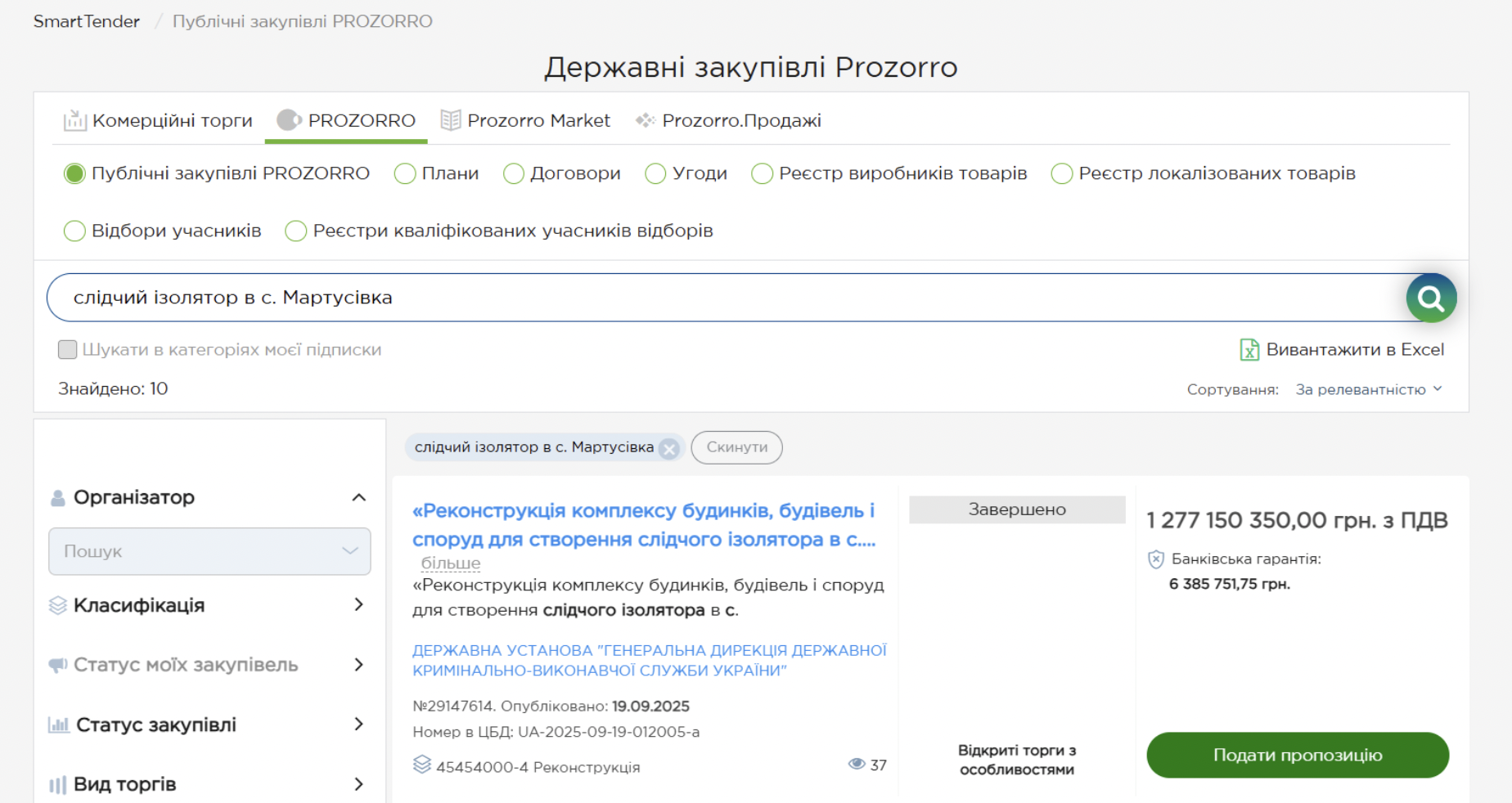This screenshot has width=1512, height=803.
Task: Go to SmartTender breadcrumb link
Action: (x=87, y=21)
